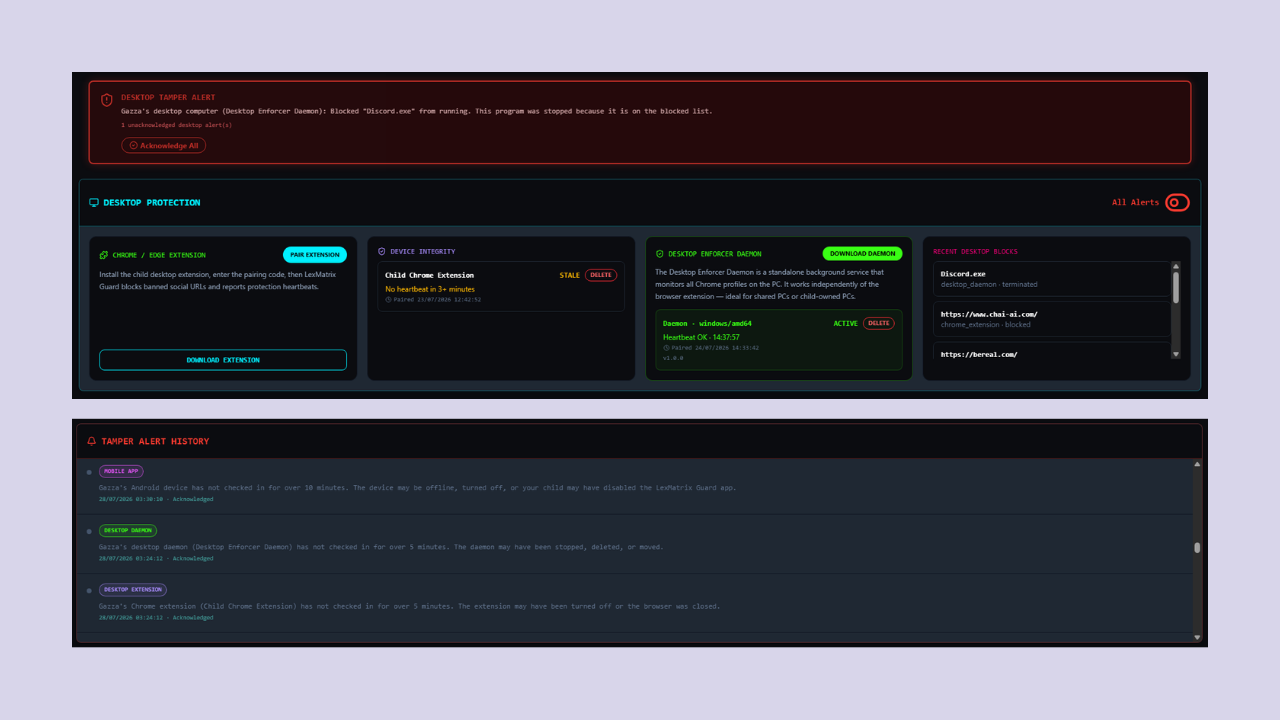Click the scroll up arrow in Recent Desktop Blocks
The width and height of the screenshot is (1280, 720).
click(1176, 266)
